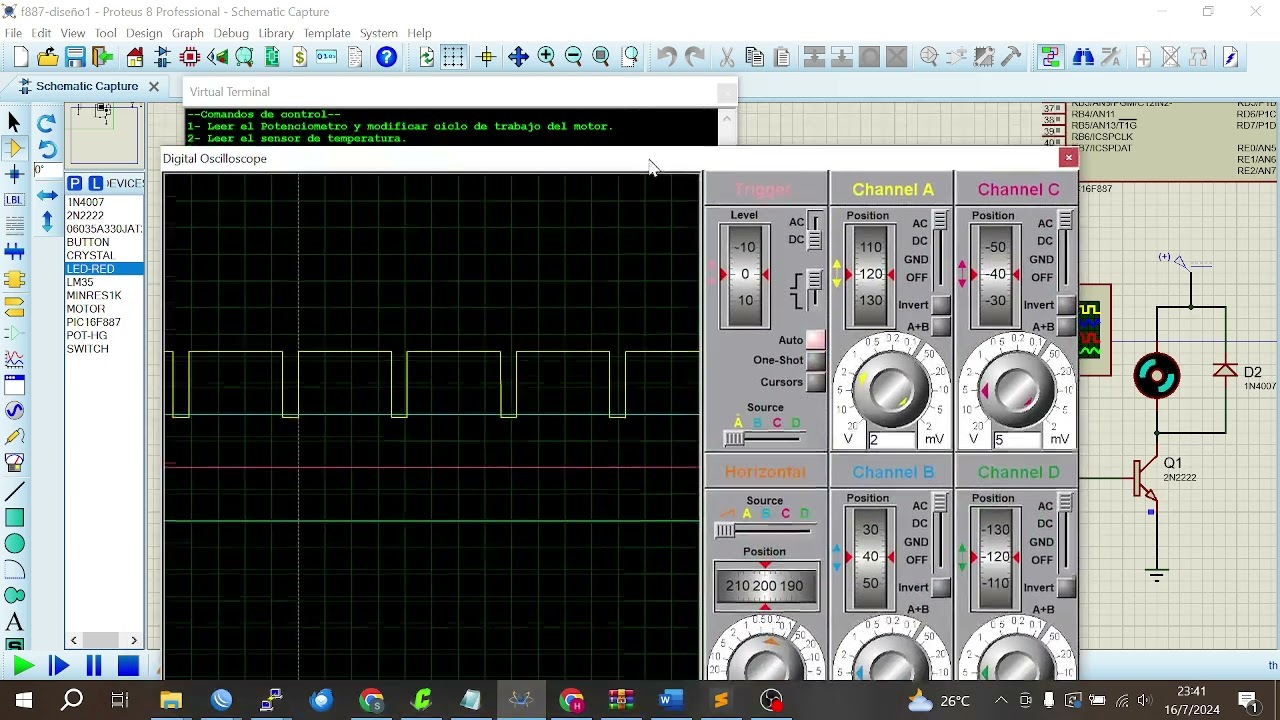Open the Design Explorer toolbar icon
The image size is (1280, 720).
click(x=272, y=57)
